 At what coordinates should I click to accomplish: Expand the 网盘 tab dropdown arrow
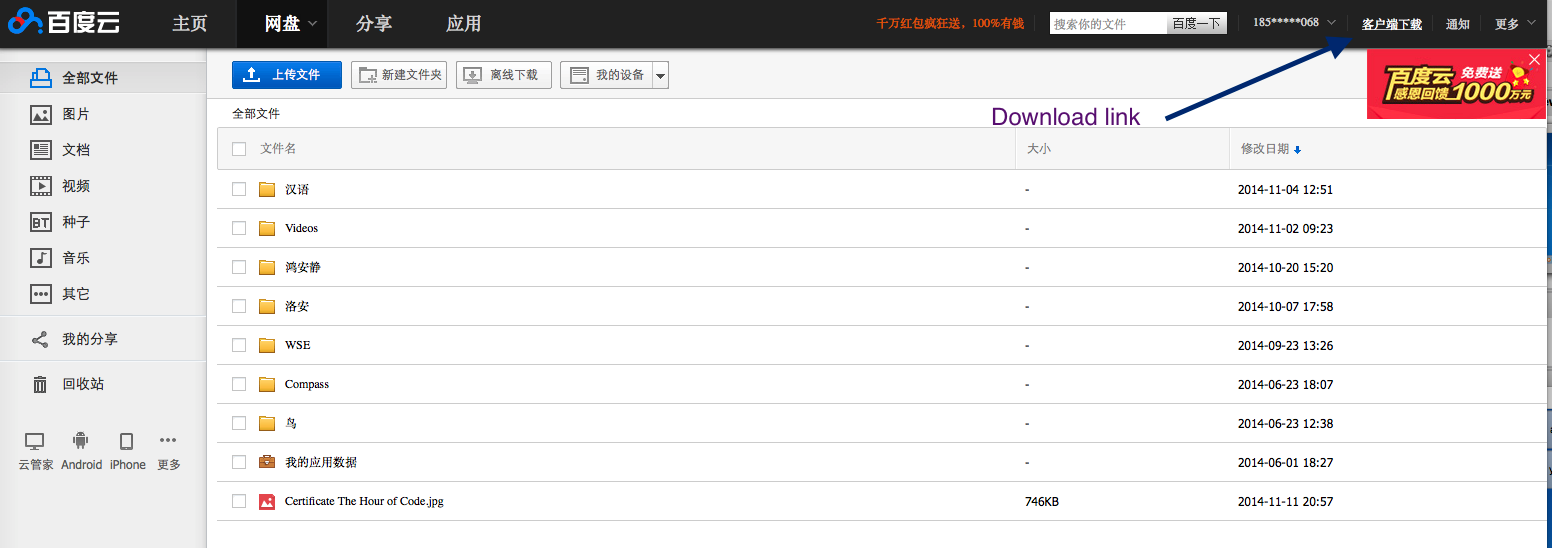tap(313, 24)
